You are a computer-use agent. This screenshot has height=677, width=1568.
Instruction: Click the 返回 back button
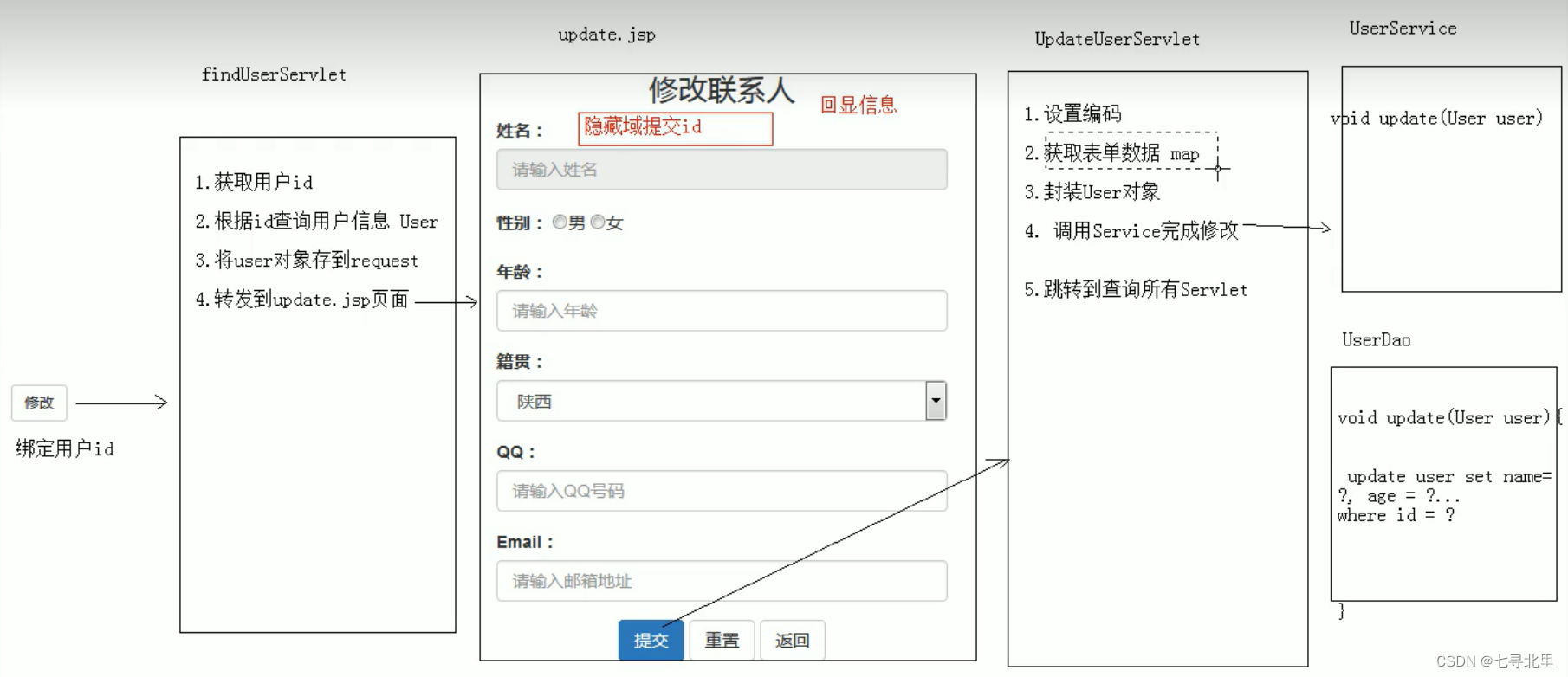(x=792, y=640)
